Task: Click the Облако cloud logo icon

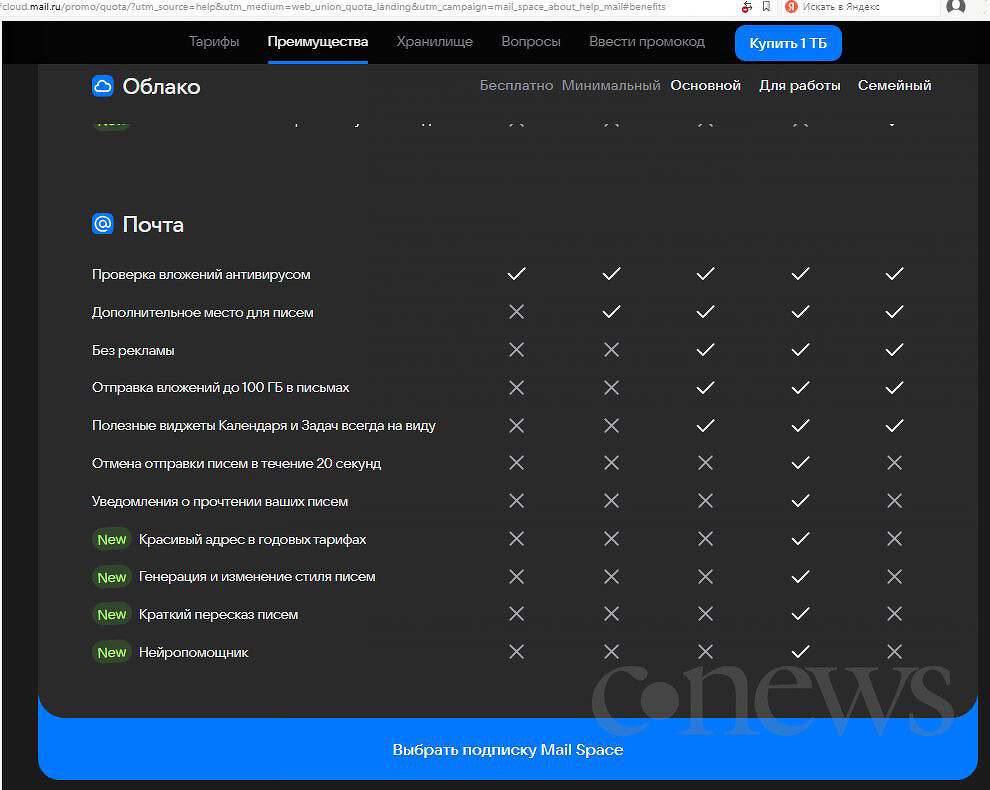Action: (102, 86)
